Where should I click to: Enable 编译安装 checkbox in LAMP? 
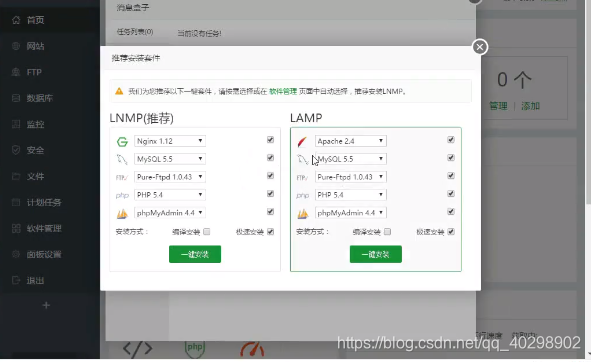387,232
